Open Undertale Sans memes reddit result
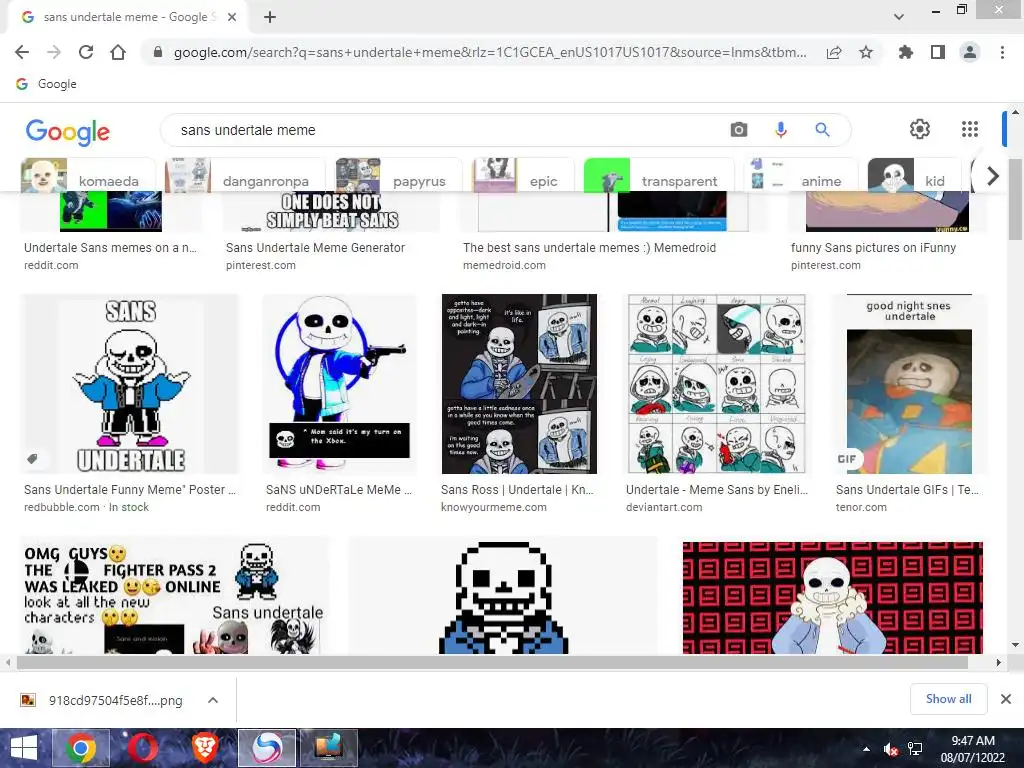 coord(110,248)
